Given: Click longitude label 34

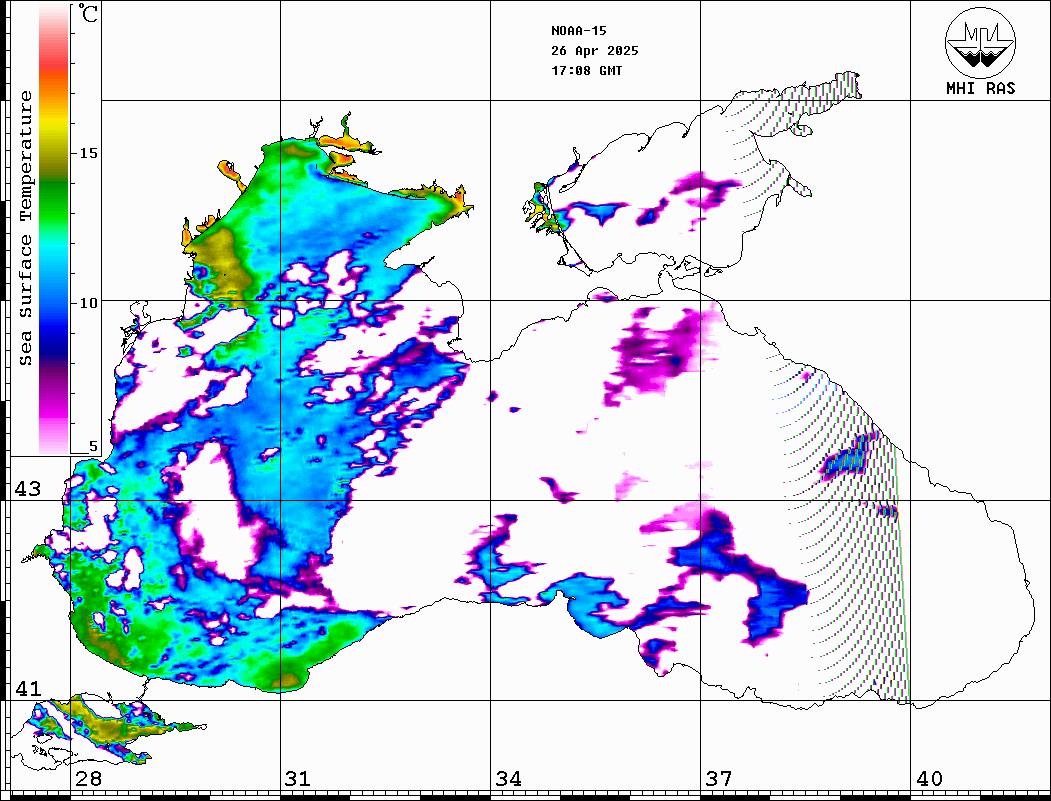Looking at the screenshot, I should [x=509, y=779].
